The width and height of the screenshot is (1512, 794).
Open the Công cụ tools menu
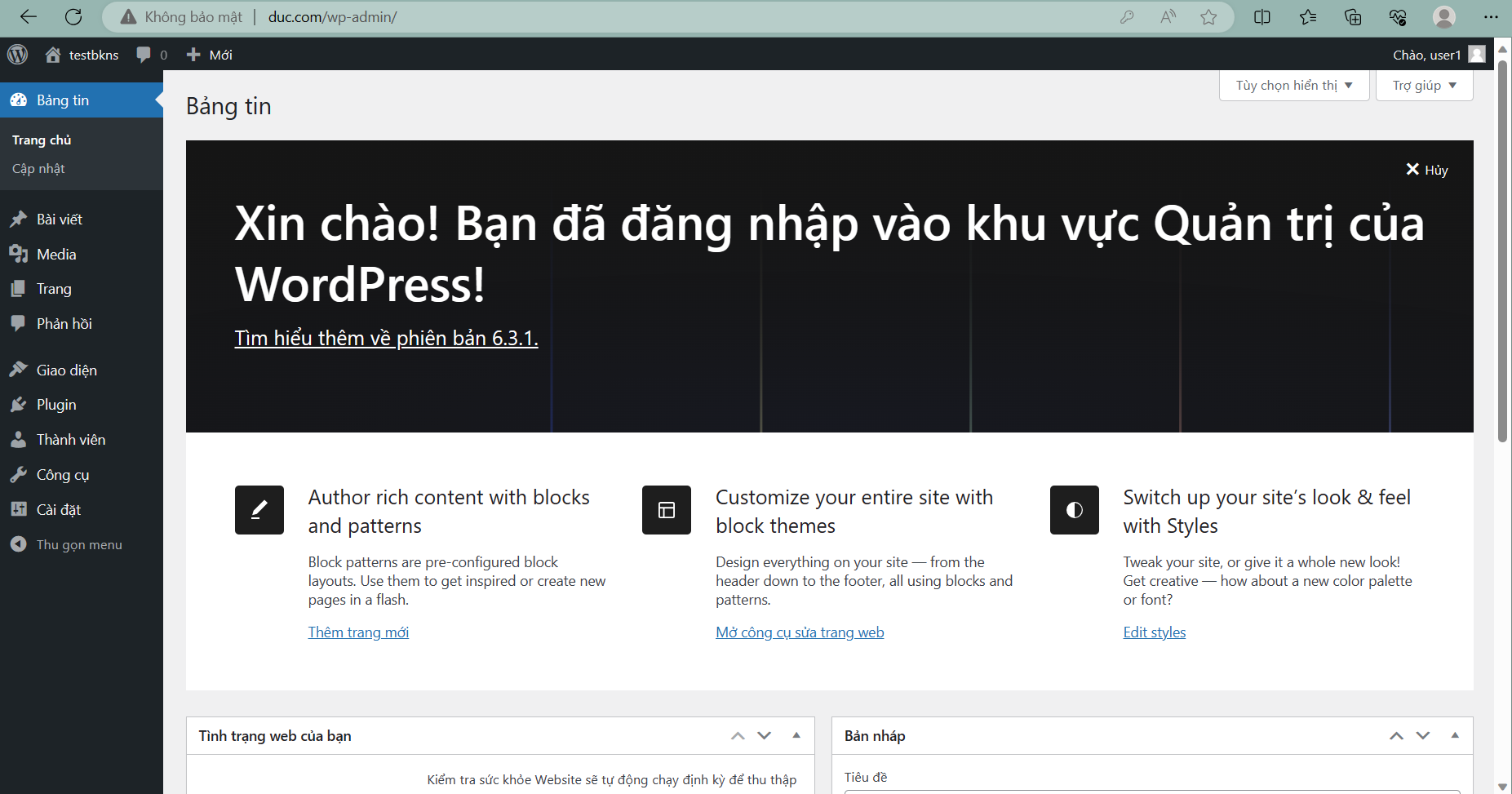click(x=82, y=475)
